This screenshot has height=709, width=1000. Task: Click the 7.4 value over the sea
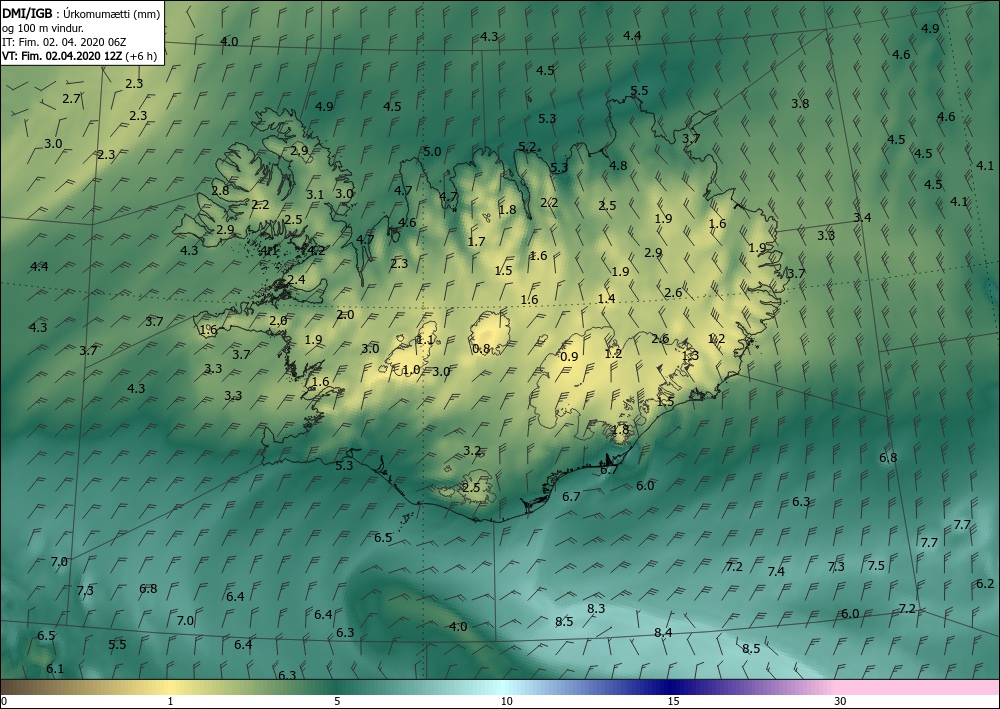(776, 571)
